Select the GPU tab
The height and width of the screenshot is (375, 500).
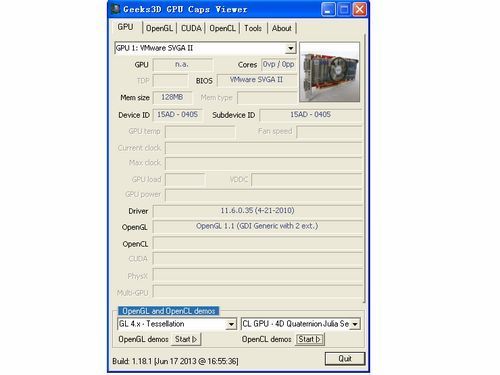(x=125, y=27)
